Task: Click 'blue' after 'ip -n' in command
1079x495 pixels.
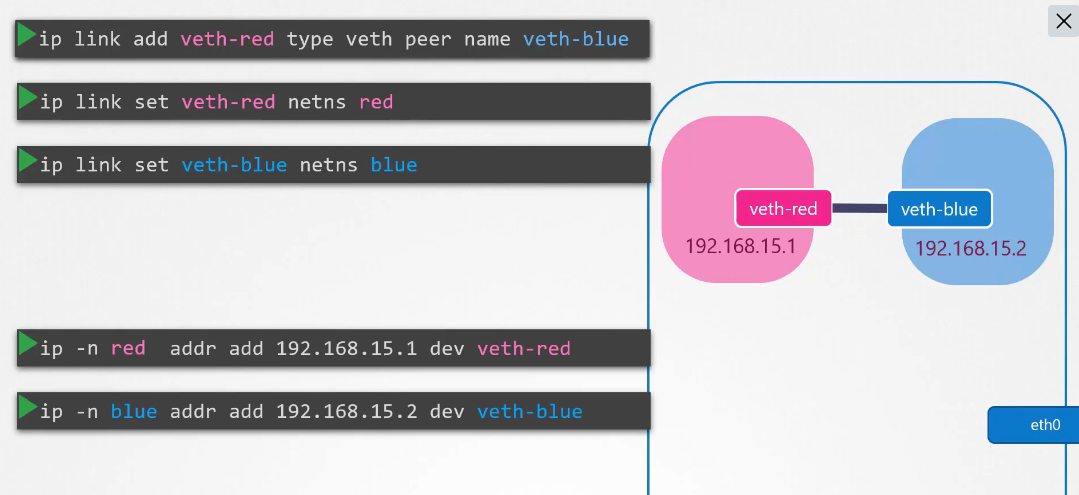Action: (x=134, y=412)
